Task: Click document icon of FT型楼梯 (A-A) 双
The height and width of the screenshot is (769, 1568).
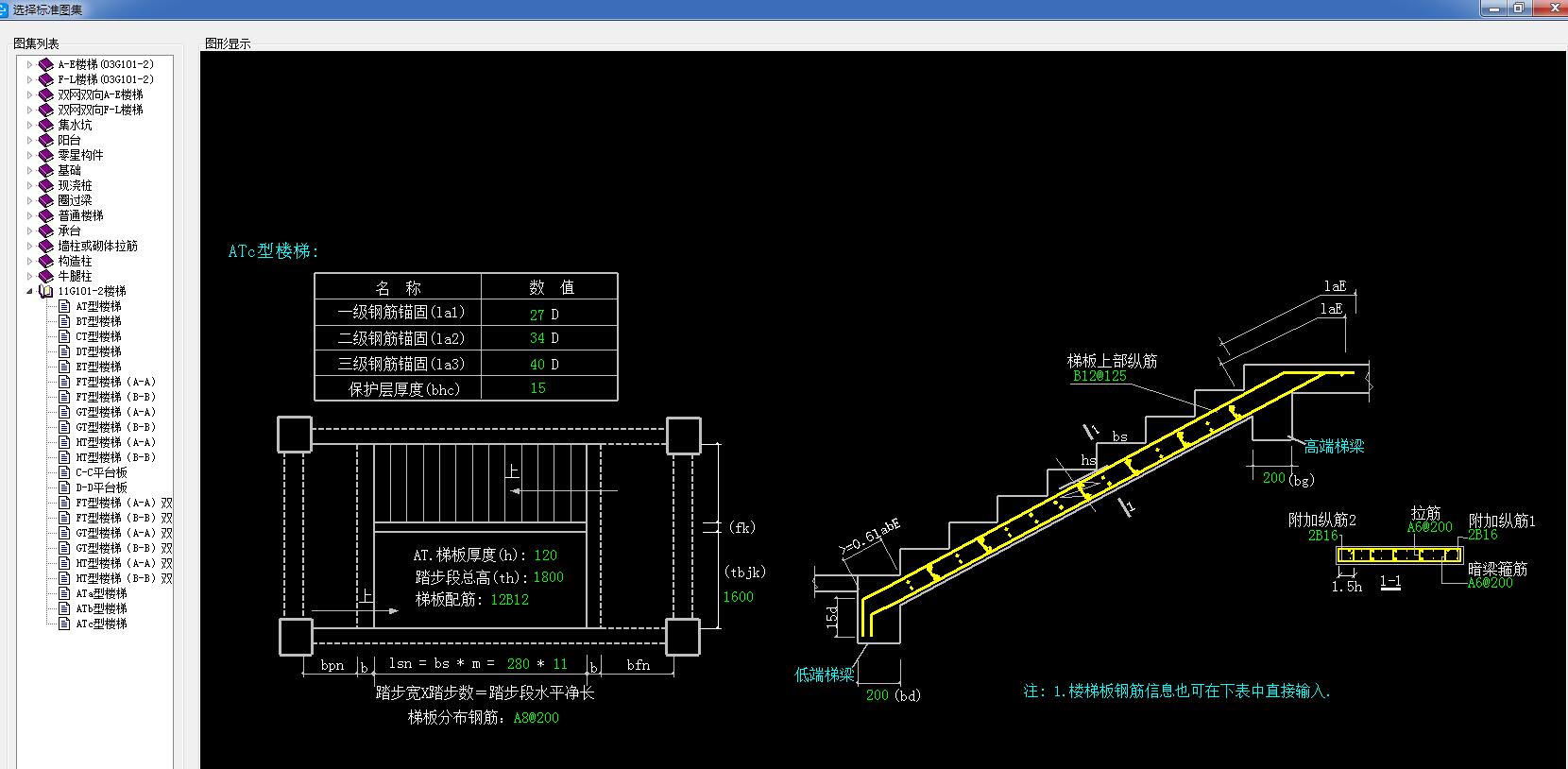Action: [x=64, y=503]
